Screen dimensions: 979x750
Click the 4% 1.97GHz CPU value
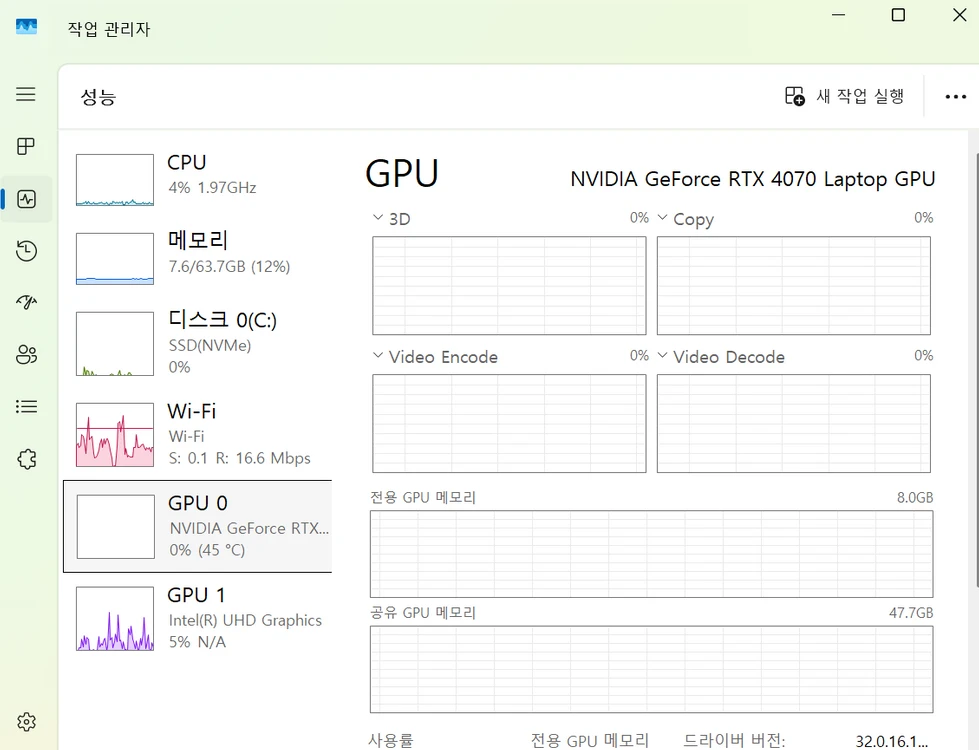[x=212, y=187]
